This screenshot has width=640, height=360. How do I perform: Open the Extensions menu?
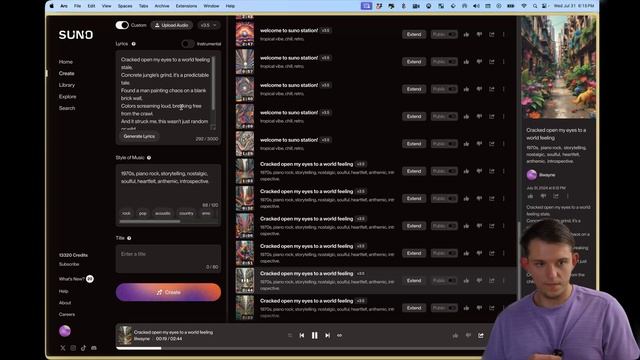tap(186, 6)
